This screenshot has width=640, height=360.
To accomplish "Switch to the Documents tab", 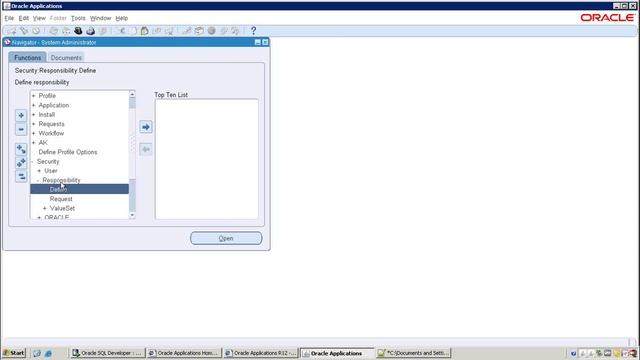I will click(x=66, y=58).
